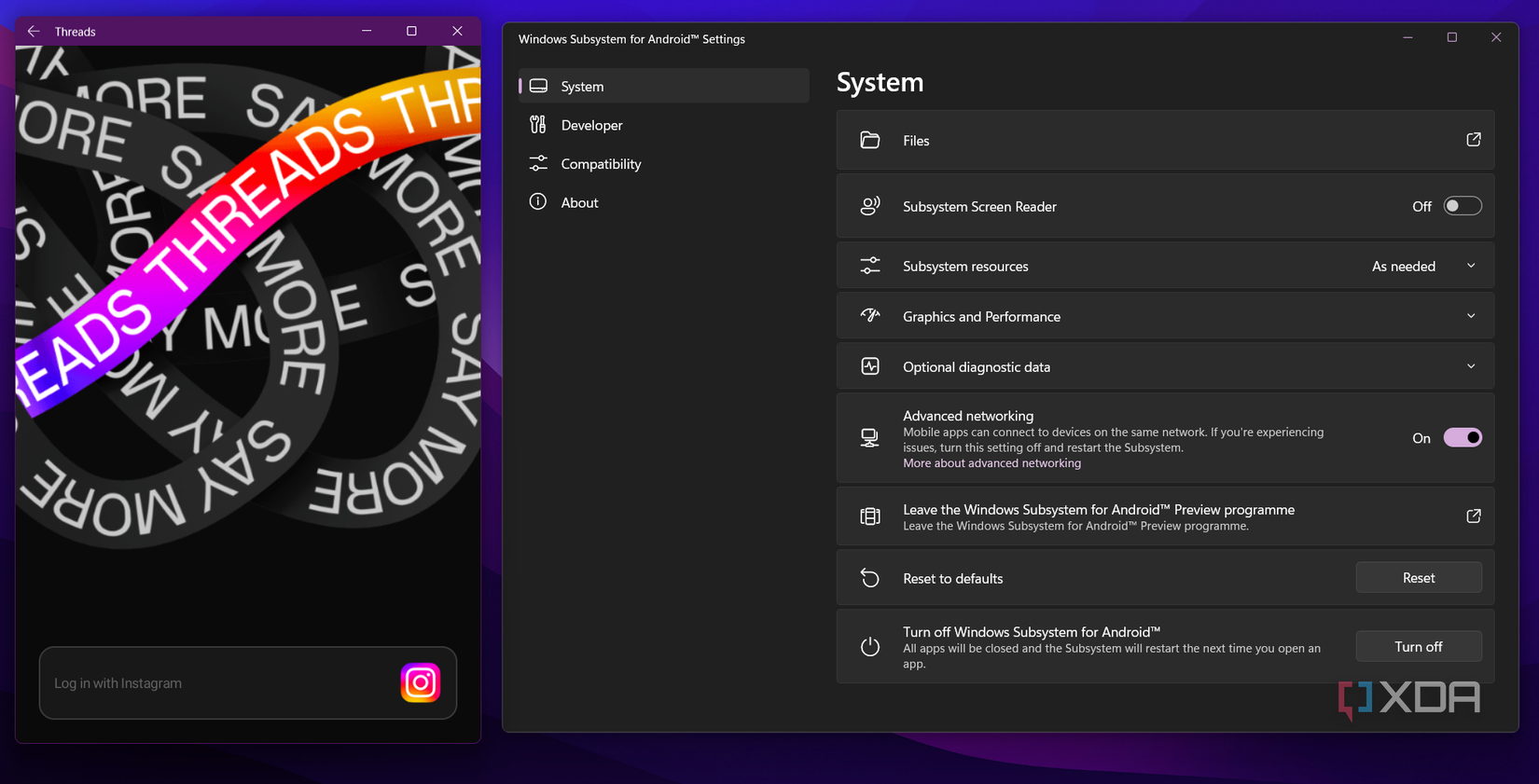Enable the Subsystem Screen Reader toggle

tap(1463, 206)
